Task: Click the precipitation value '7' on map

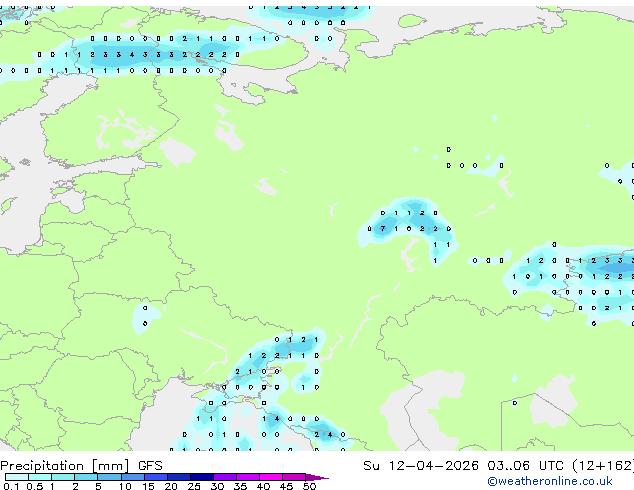Action: 383,228
